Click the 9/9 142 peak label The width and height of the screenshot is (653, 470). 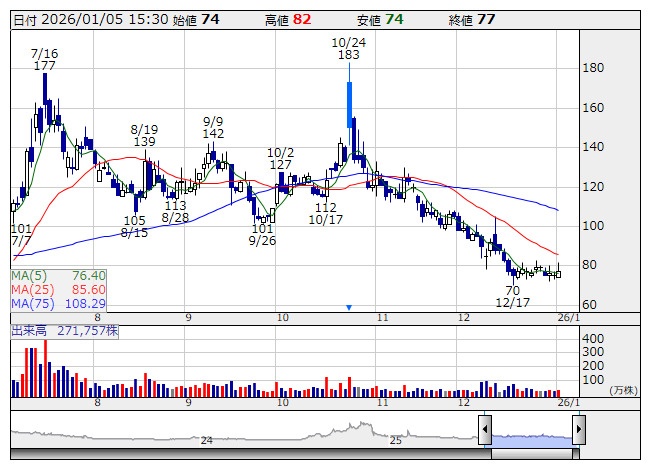pyautogui.click(x=213, y=127)
